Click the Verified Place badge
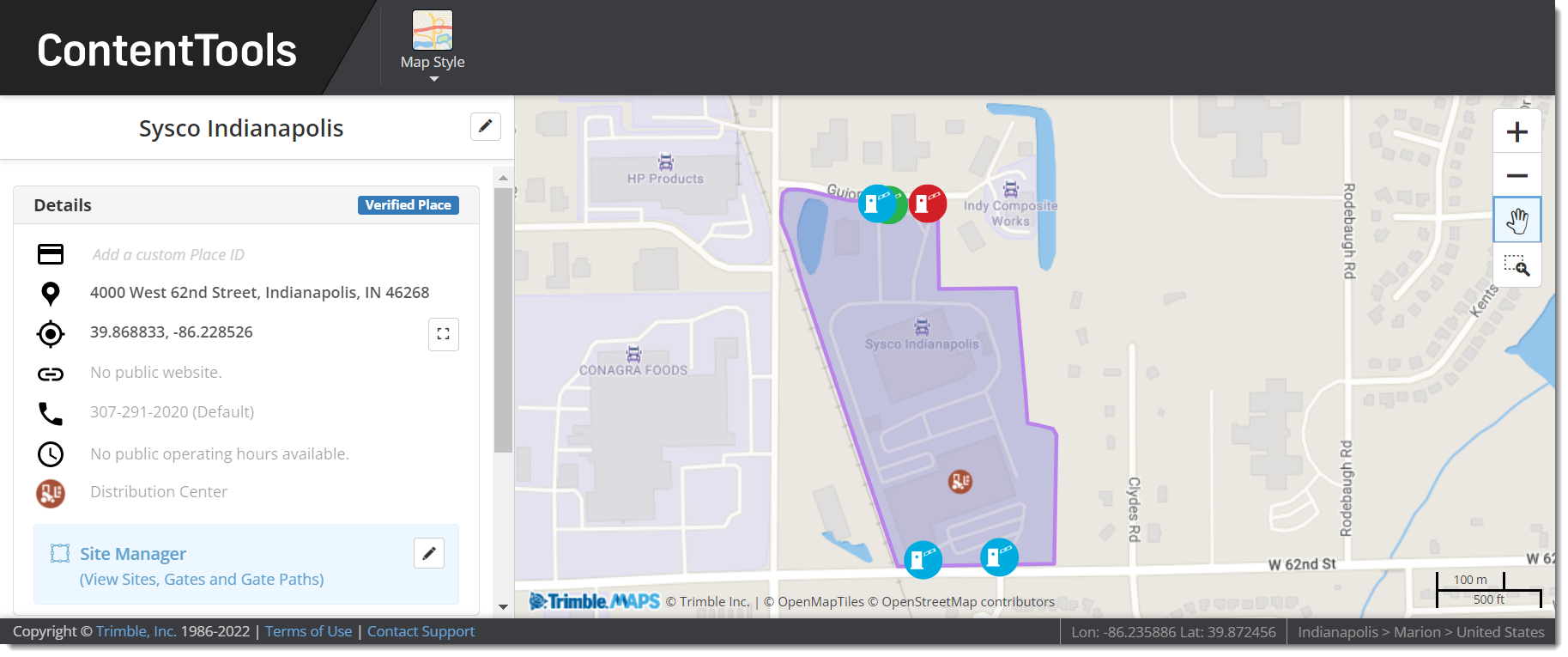Screen dimensions: 1568x657 409,205
